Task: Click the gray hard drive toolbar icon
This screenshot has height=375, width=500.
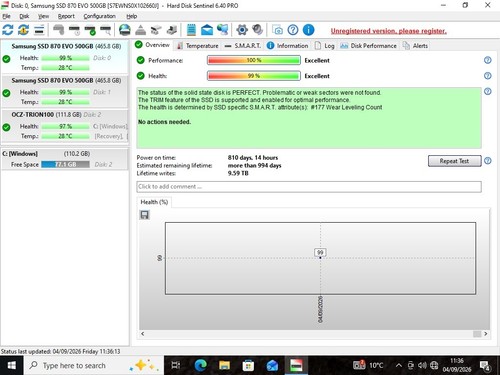Action: tap(59, 30)
